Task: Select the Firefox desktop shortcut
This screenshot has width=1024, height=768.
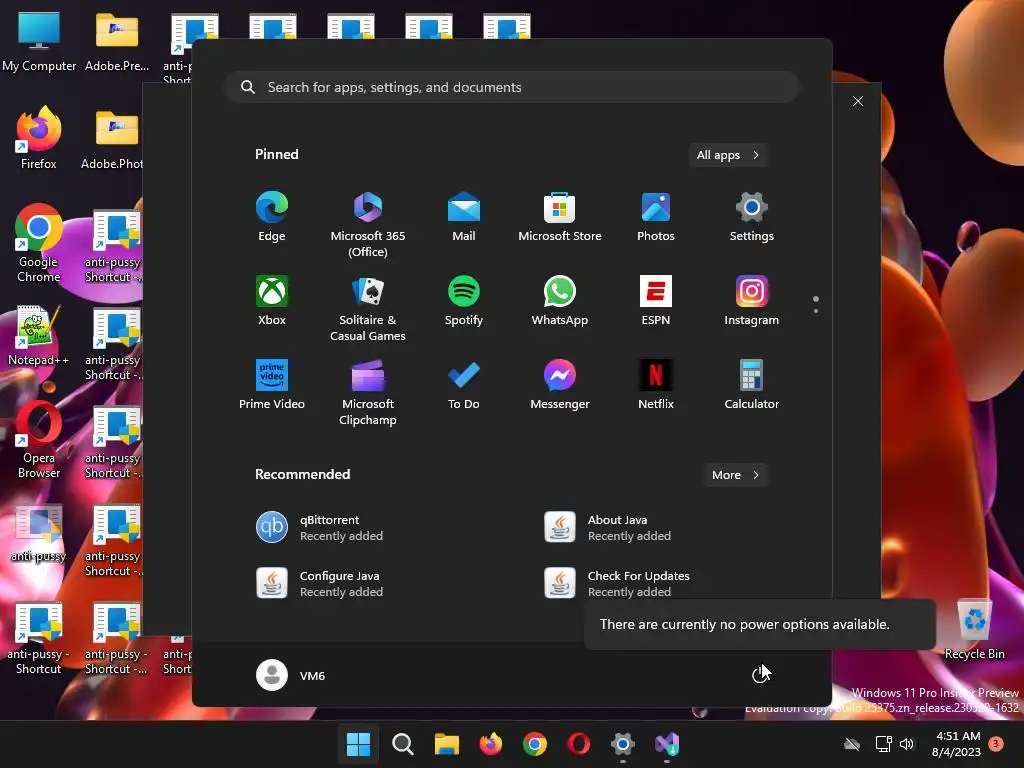Action: pyautogui.click(x=39, y=138)
